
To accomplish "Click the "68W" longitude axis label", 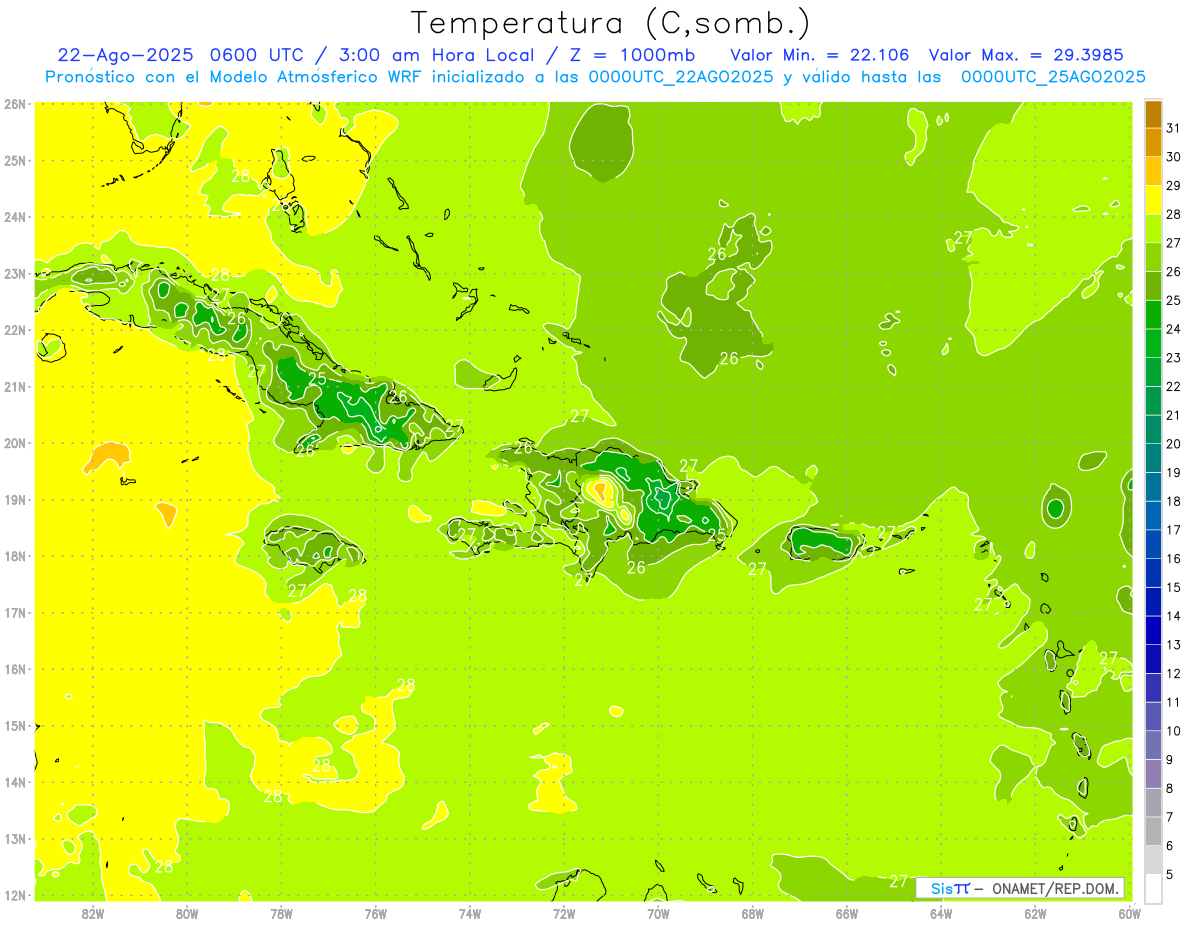I will tap(753, 913).
